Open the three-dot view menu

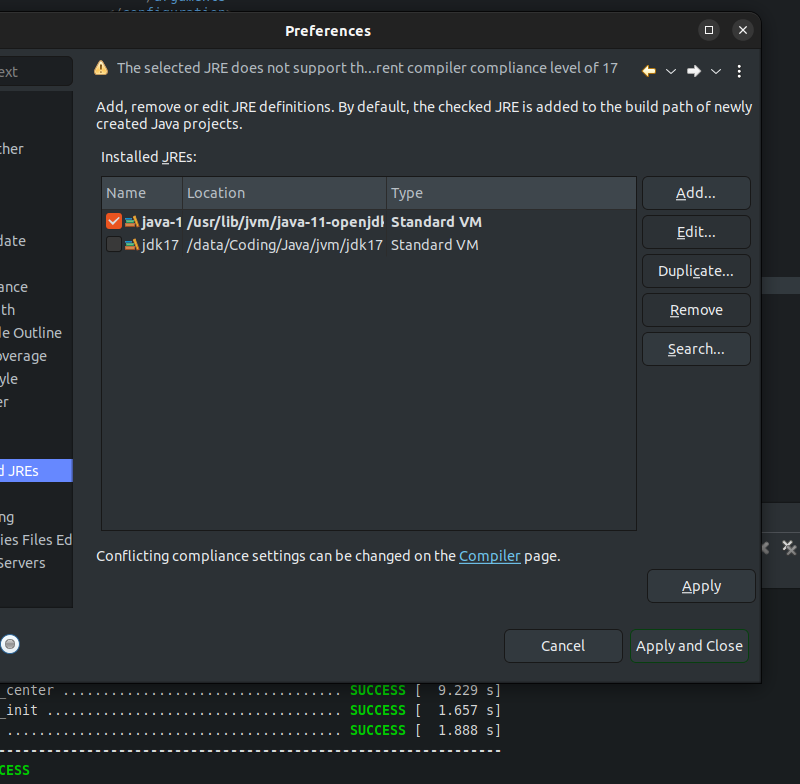[x=739, y=71]
